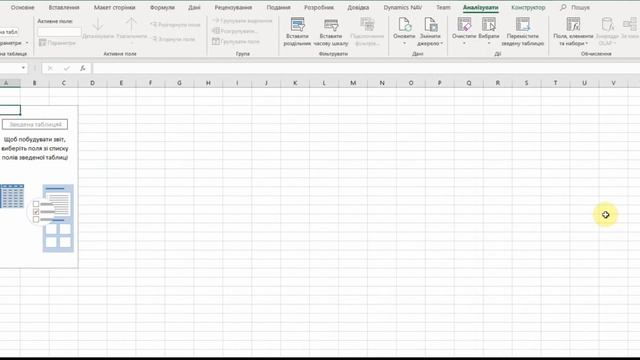Open the Розробник tab
This screenshot has height=360, width=640.
click(319, 7)
